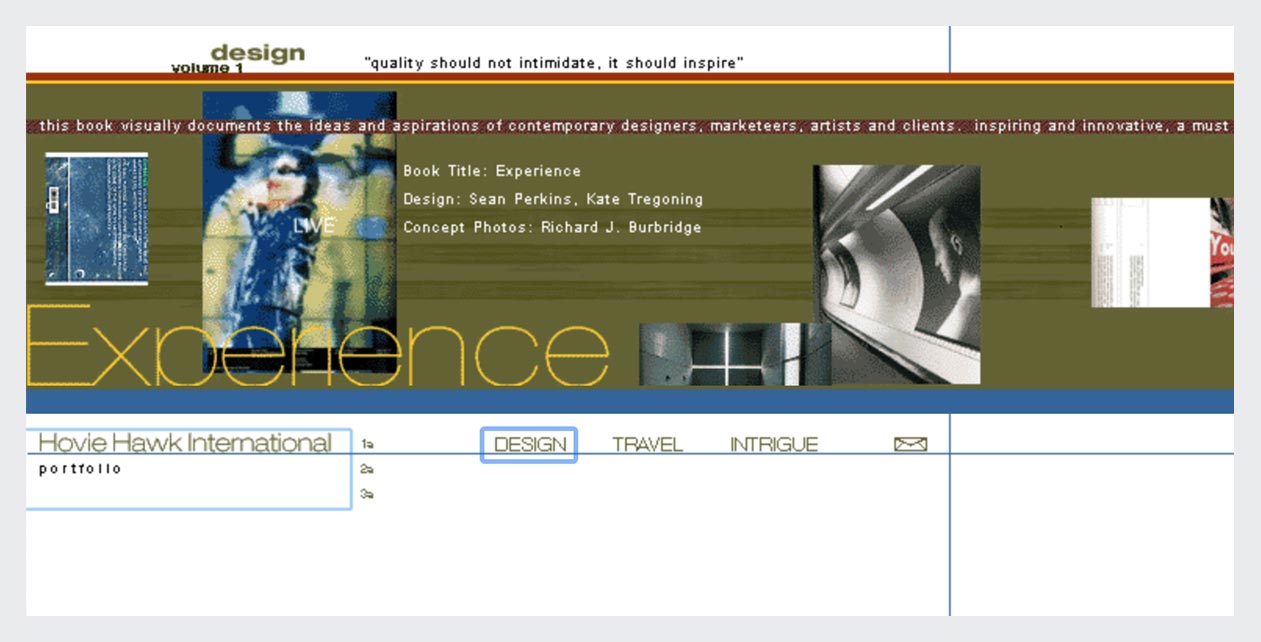1261x642 pixels.
Task: View the grayscale man in tunnel photo
Action: tap(897, 275)
